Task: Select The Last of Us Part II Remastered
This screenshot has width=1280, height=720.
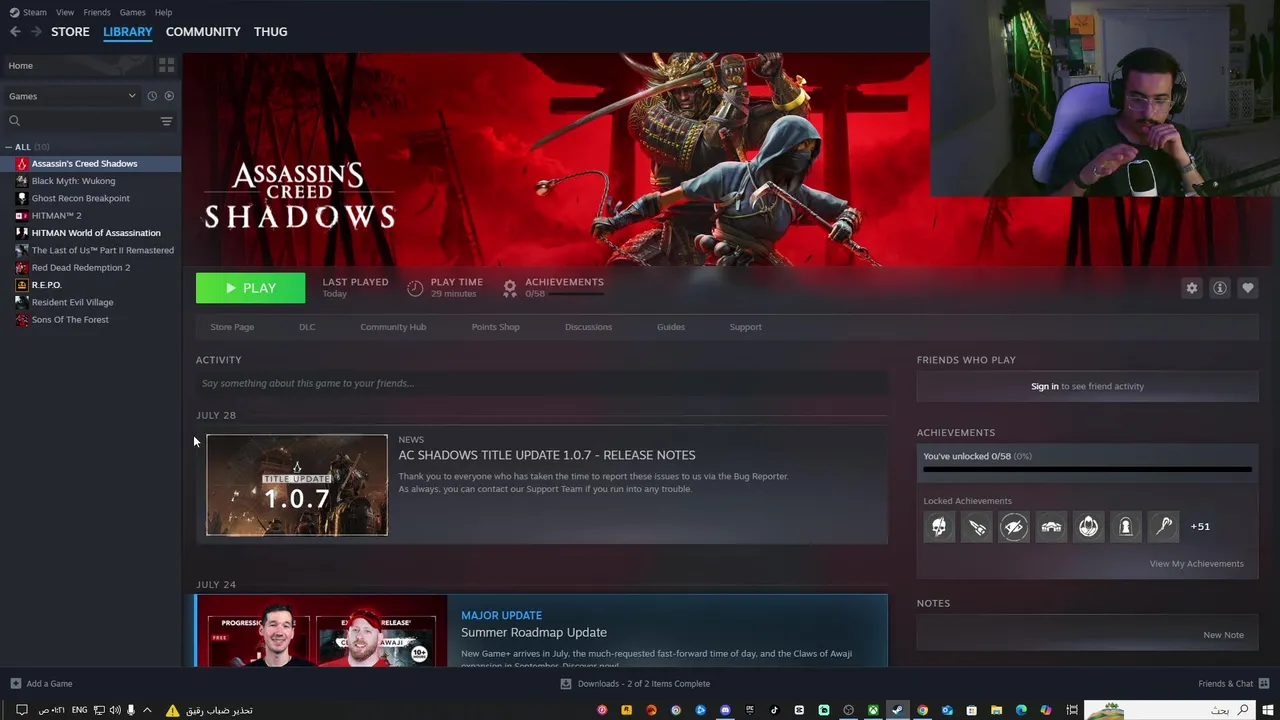Action: (x=102, y=250)
